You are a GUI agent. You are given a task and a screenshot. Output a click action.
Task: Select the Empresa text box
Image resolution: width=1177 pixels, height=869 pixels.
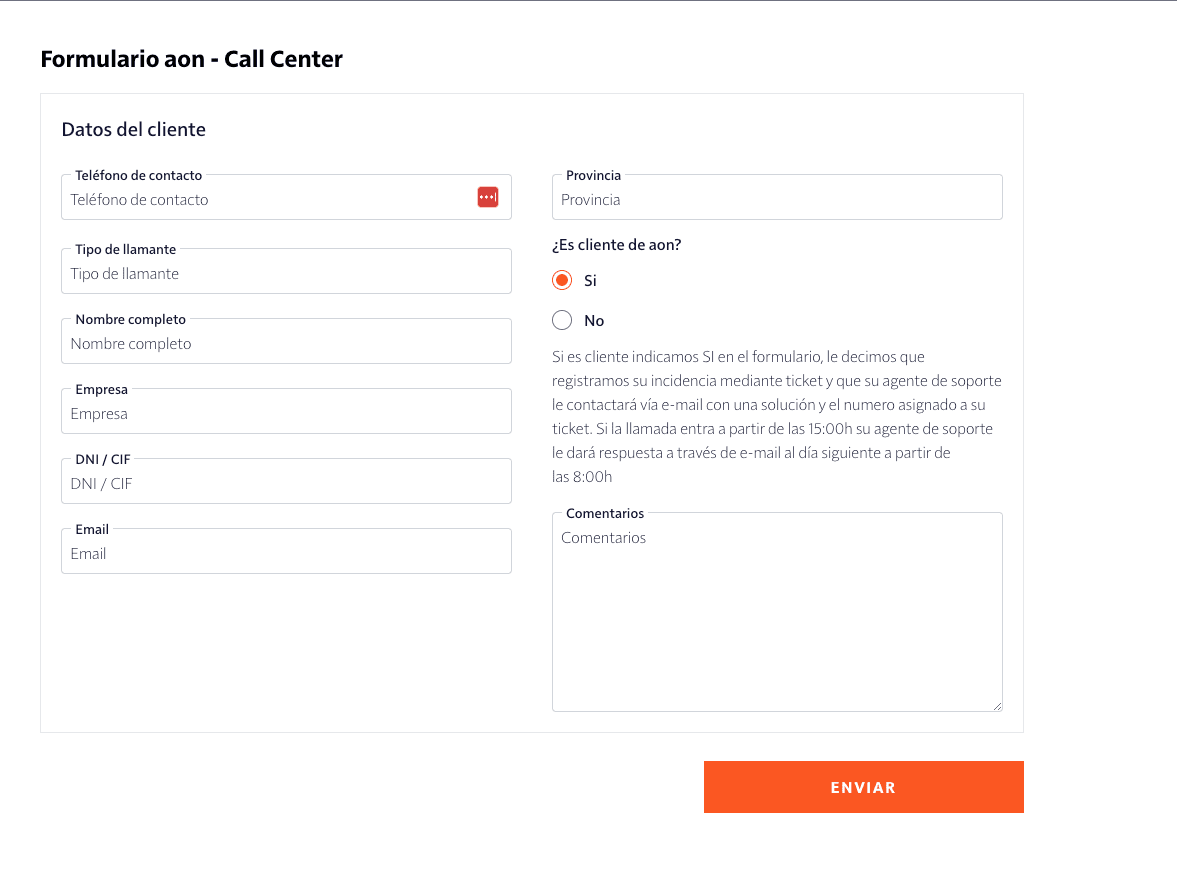point(286,413)
